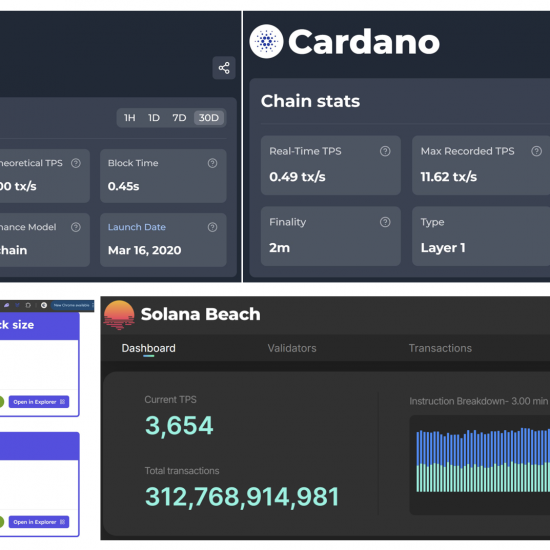Viewport: 550px width, 550px height.
Task: Open the Transactions tab in Solana Beach
Action: 440,348
